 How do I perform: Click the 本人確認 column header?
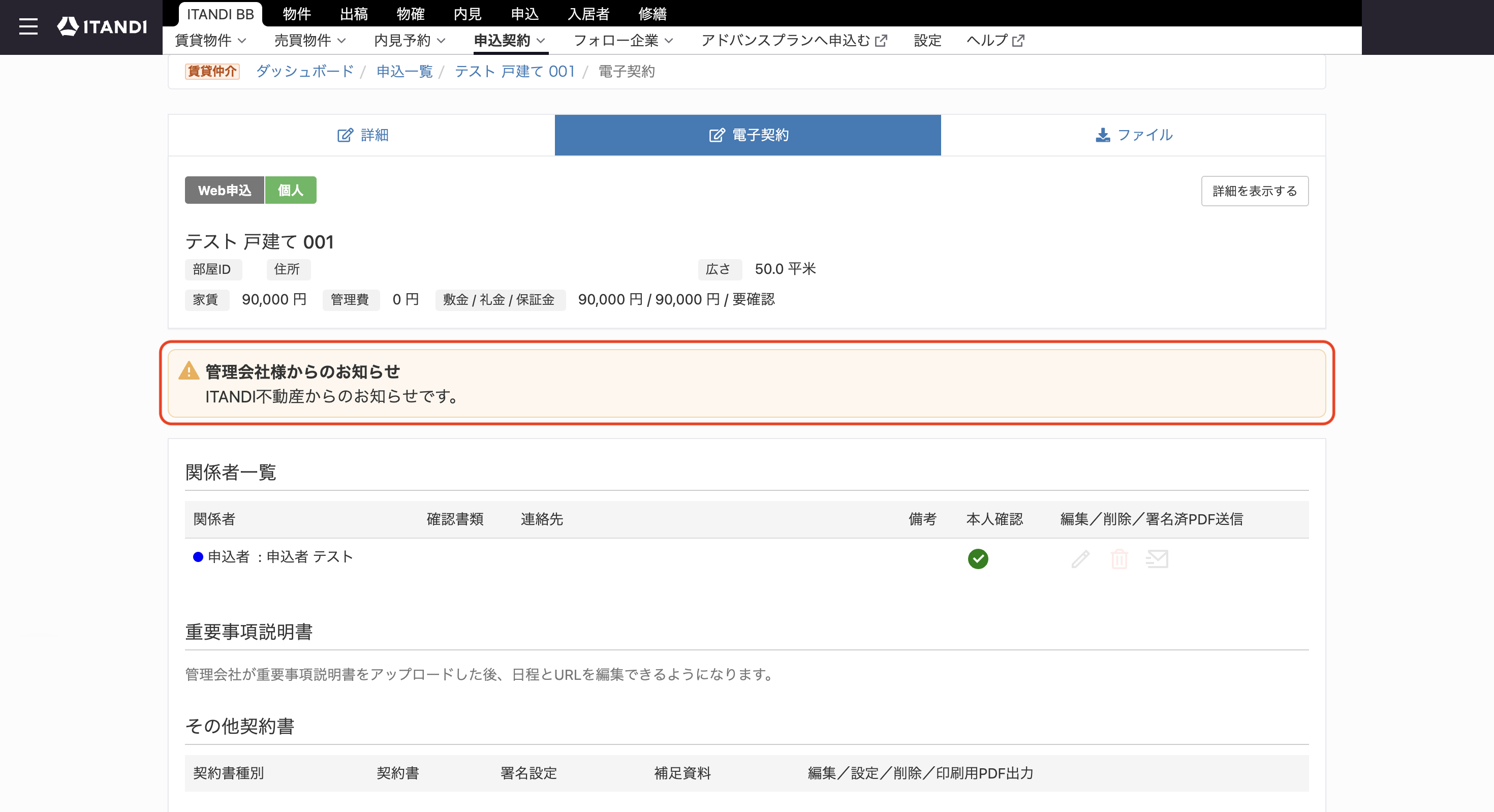tap(994, 519)
